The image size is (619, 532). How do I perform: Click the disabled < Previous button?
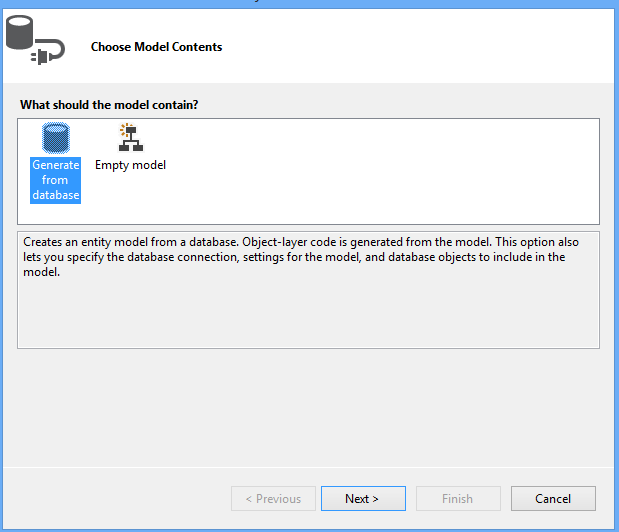[273, 498]
